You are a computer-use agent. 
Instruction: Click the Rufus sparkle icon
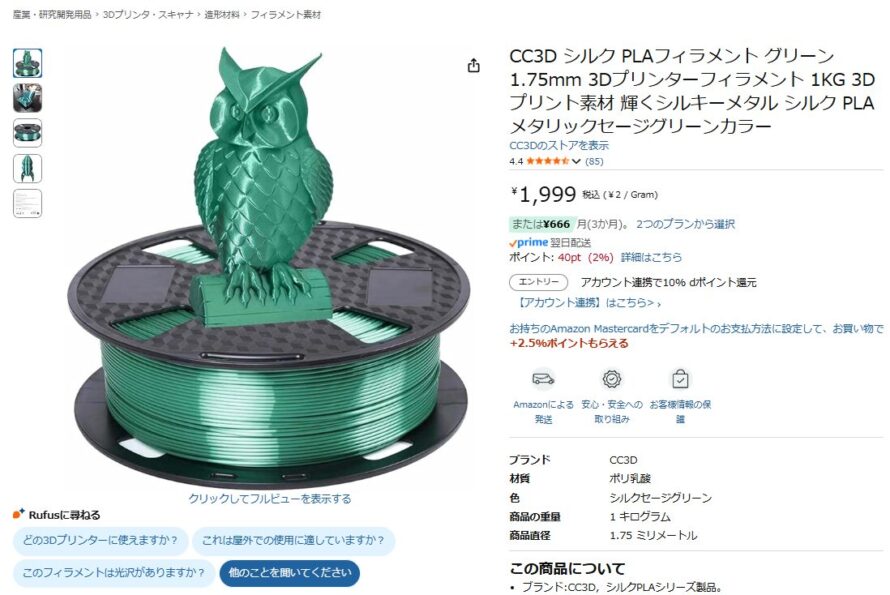[x=19, y=514]
